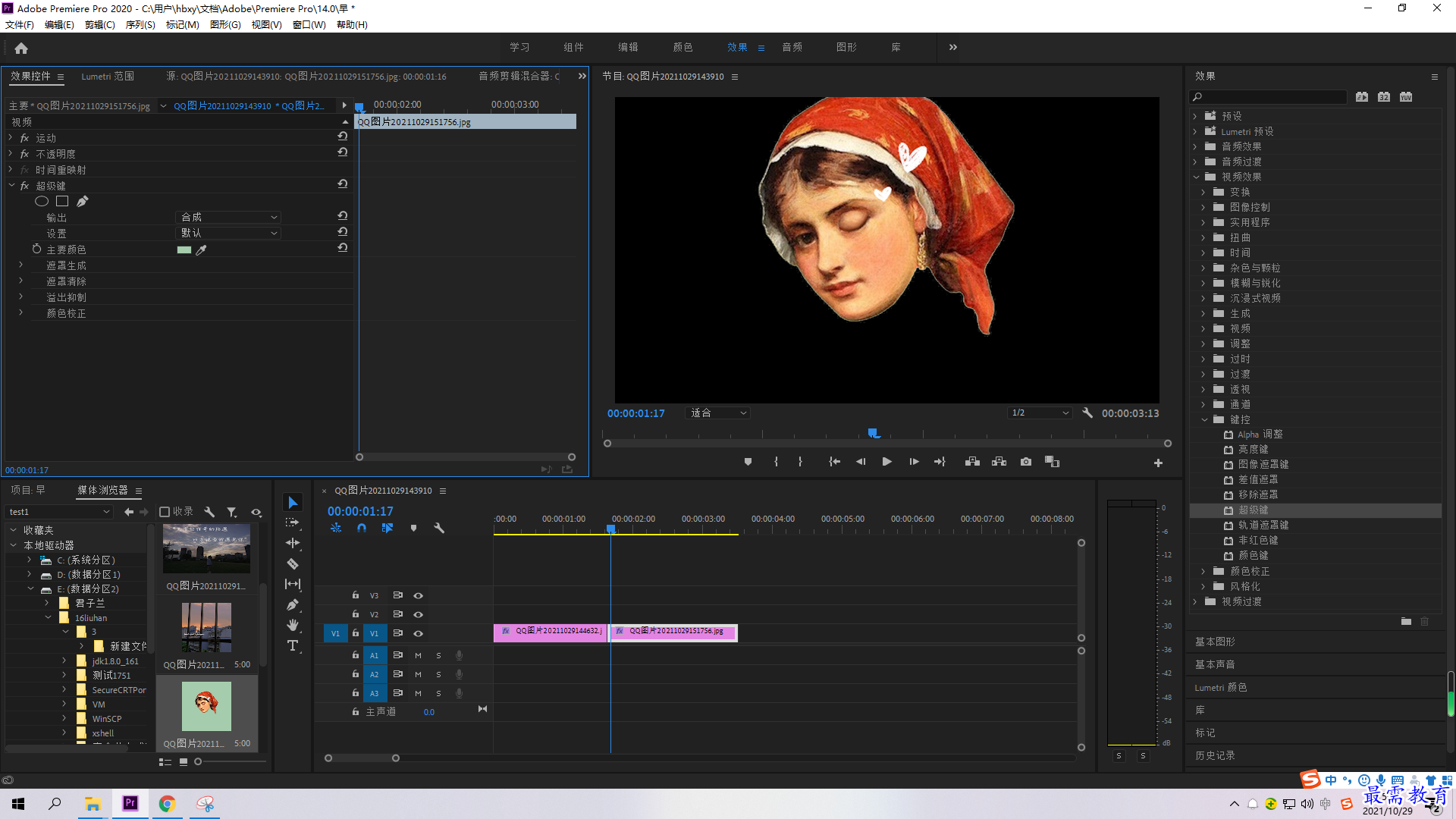
Task: Toggle the 收录 ingest checkbox
Action: click(165, 513)
